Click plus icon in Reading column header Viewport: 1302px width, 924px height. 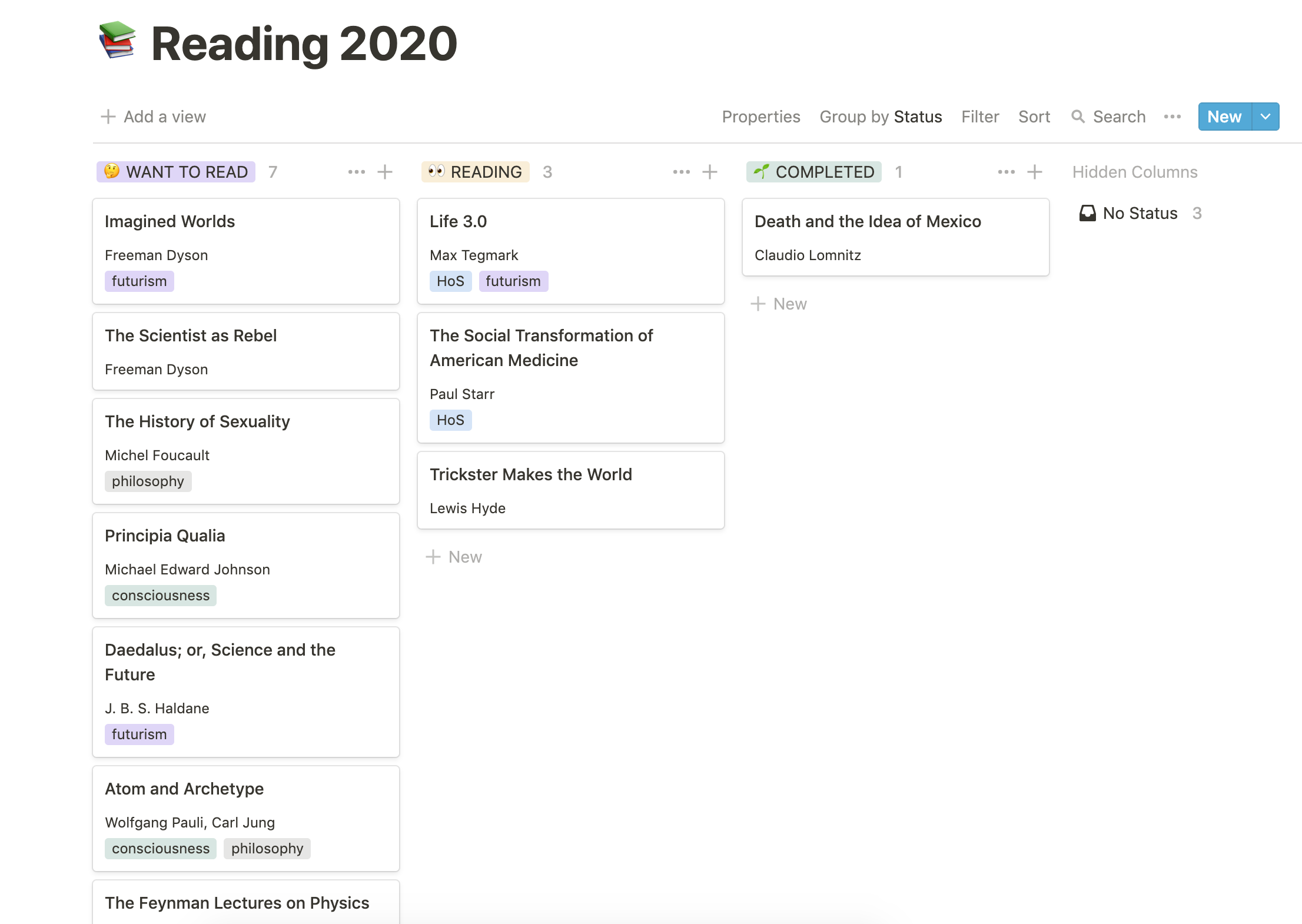click(710, 172)
